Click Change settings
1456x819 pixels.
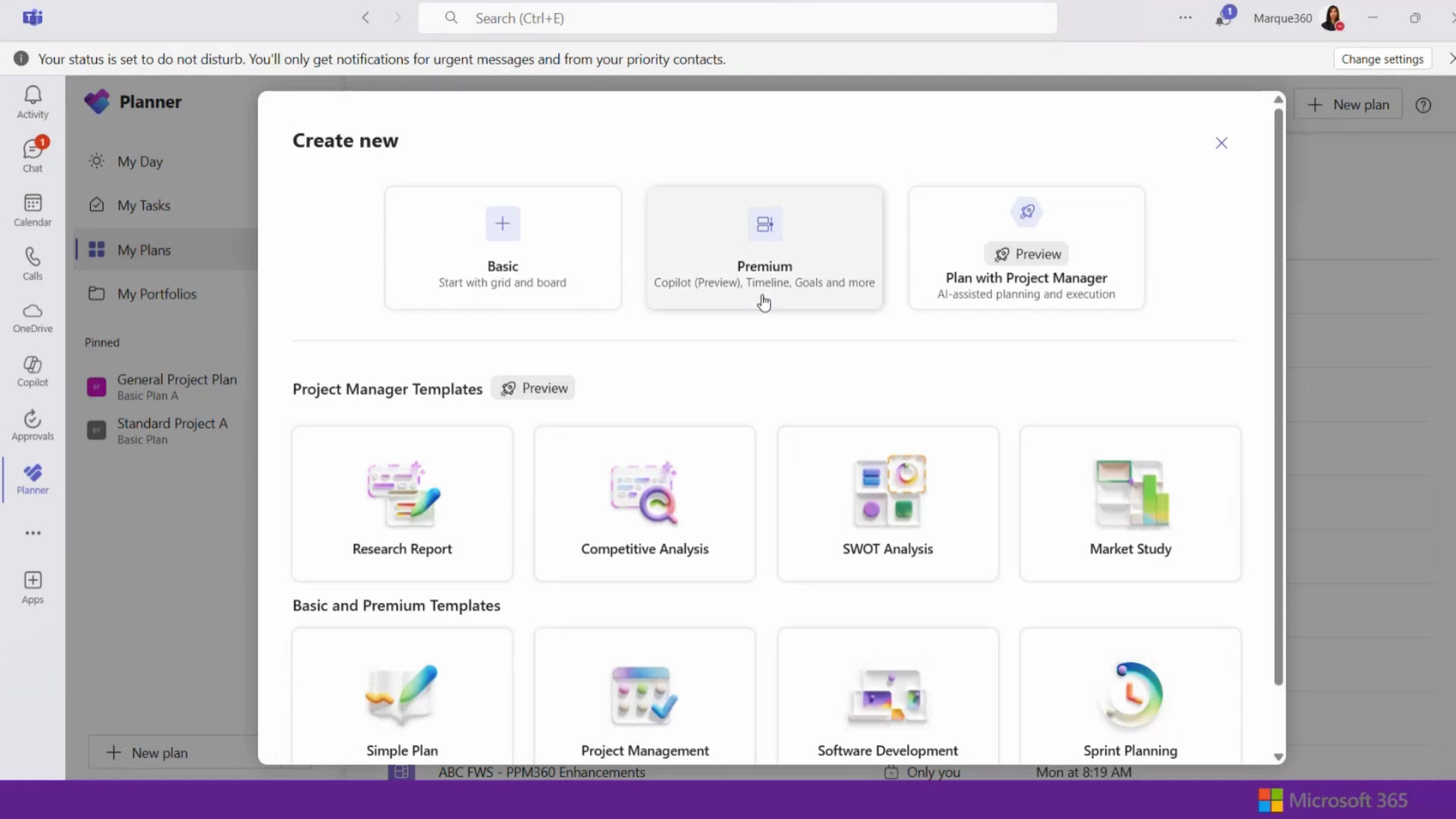click(x=1382, y=58)
